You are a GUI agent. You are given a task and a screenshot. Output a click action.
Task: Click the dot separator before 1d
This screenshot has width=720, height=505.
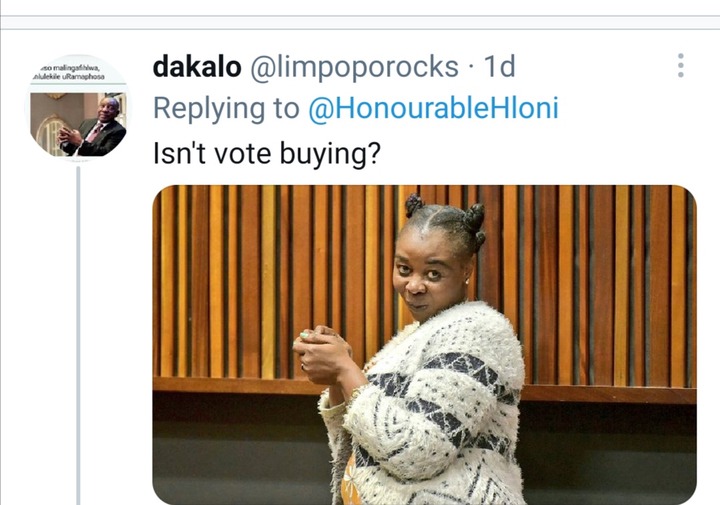[x=471, y=69]
